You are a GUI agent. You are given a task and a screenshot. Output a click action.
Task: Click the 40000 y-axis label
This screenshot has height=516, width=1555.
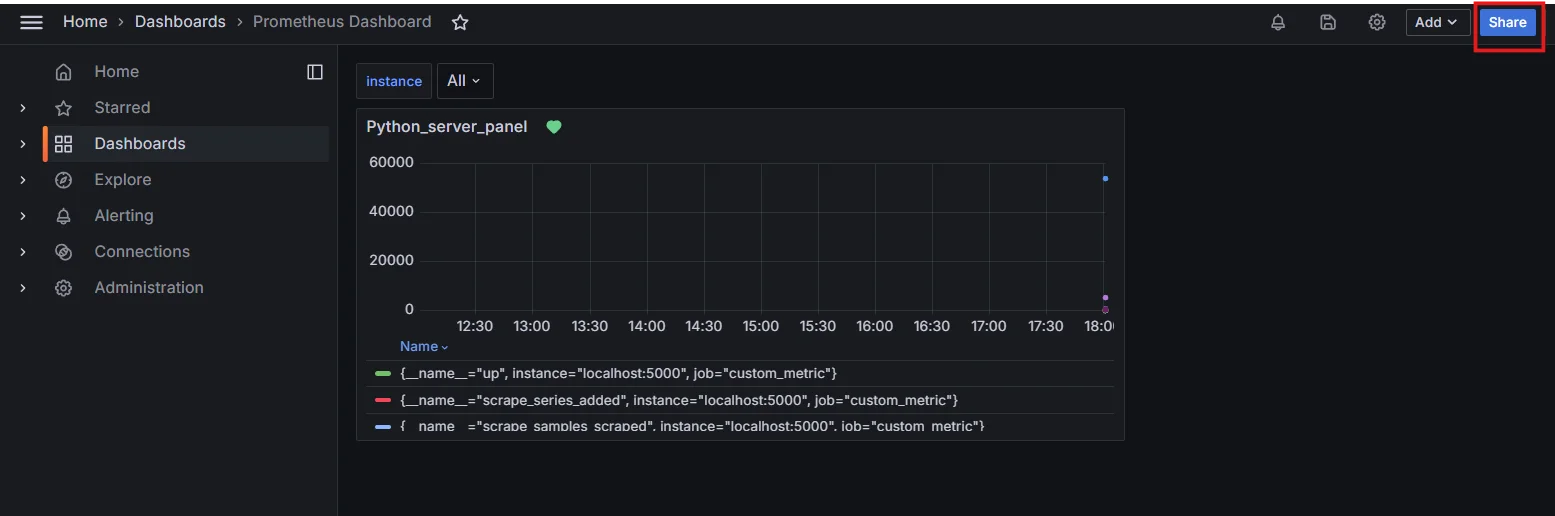(x=390, y=211)
